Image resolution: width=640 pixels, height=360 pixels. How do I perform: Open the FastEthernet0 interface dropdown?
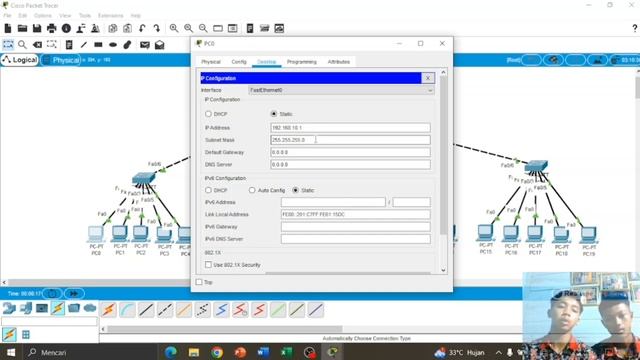(x=341, y=90)
